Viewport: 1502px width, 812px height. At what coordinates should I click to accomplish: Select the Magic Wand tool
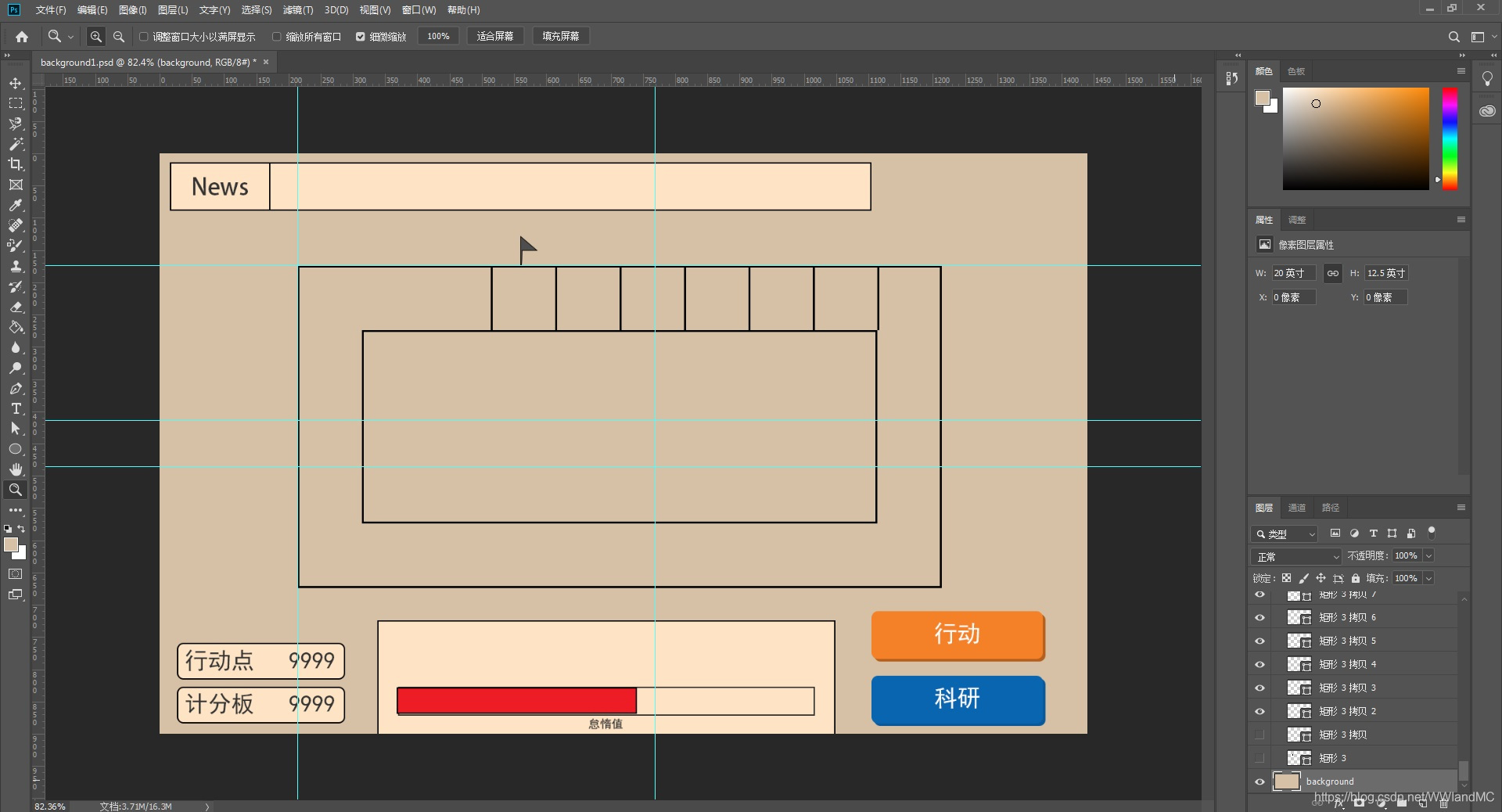16,144
